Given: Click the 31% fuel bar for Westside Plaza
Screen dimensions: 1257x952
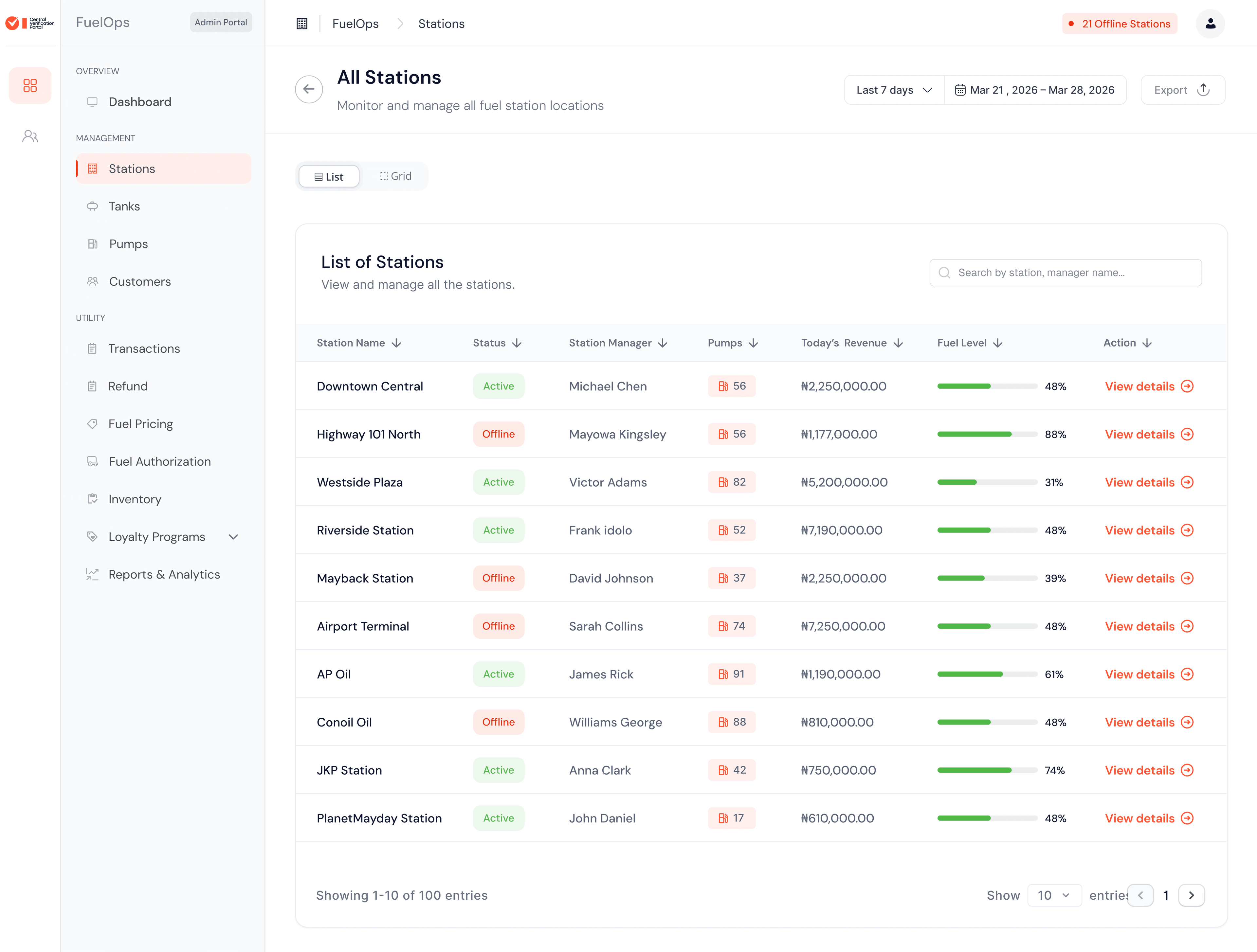Looking at the screenshot, I should tap(987, 482).
